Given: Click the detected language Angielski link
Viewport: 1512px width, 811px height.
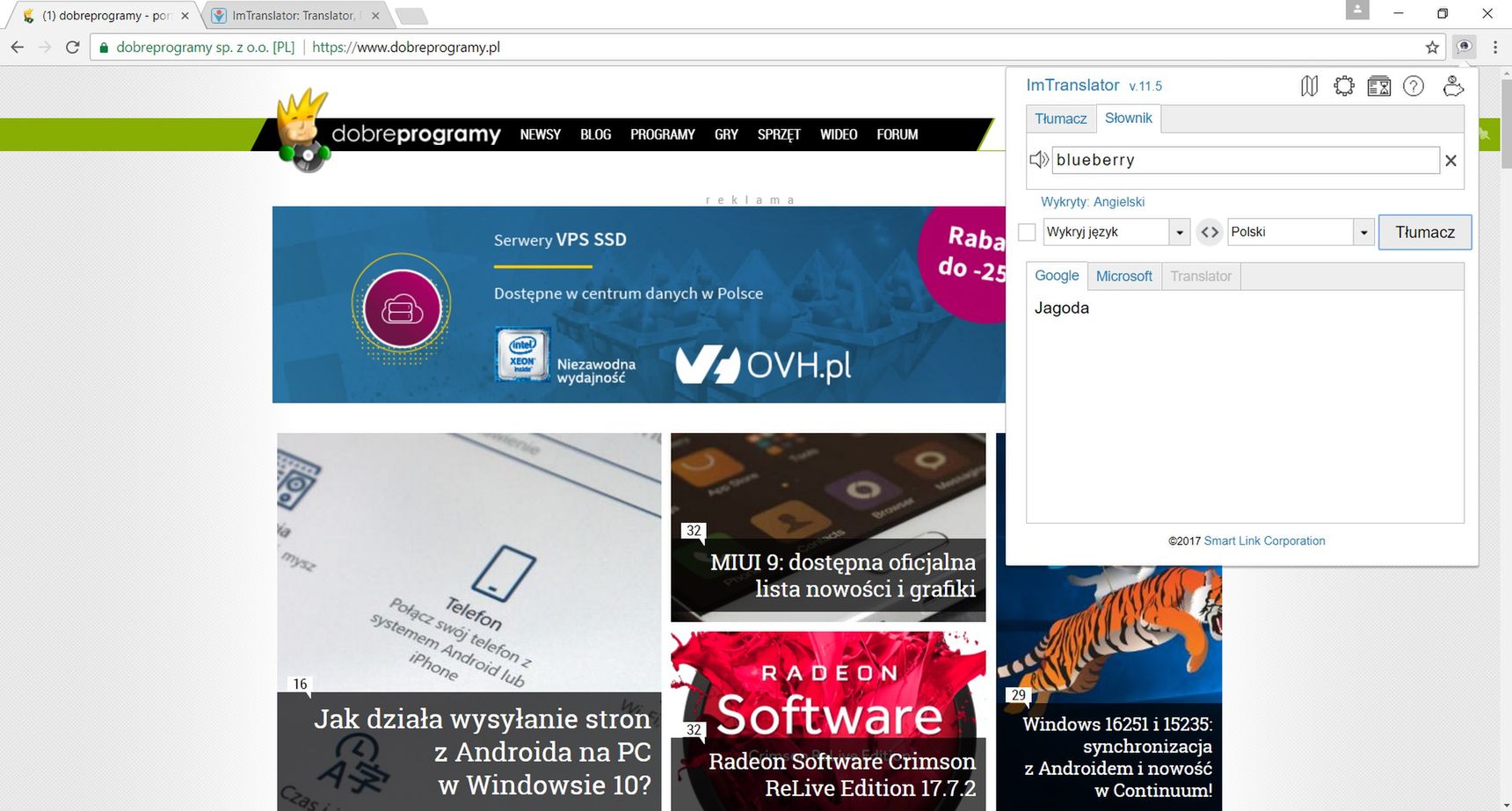Looking at the screenshot, I should pos(1118,202).
